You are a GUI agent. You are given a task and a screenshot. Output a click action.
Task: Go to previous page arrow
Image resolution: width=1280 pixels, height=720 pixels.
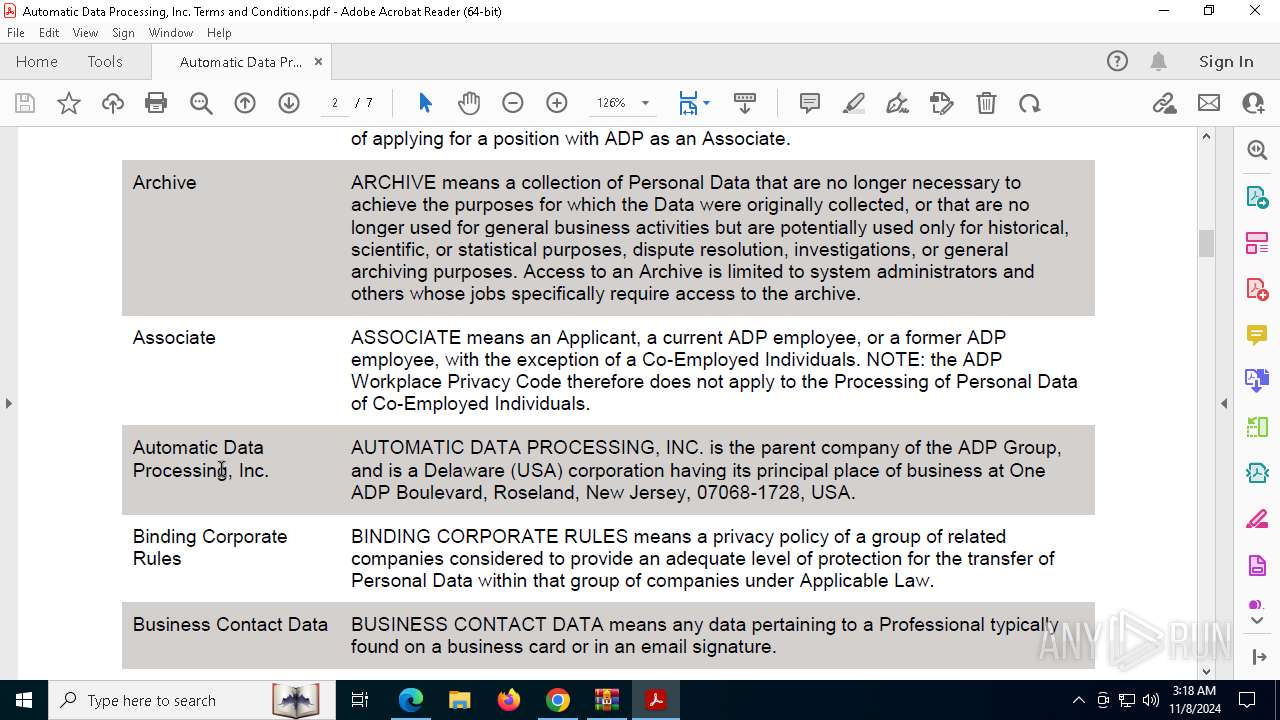coord(245,103)
